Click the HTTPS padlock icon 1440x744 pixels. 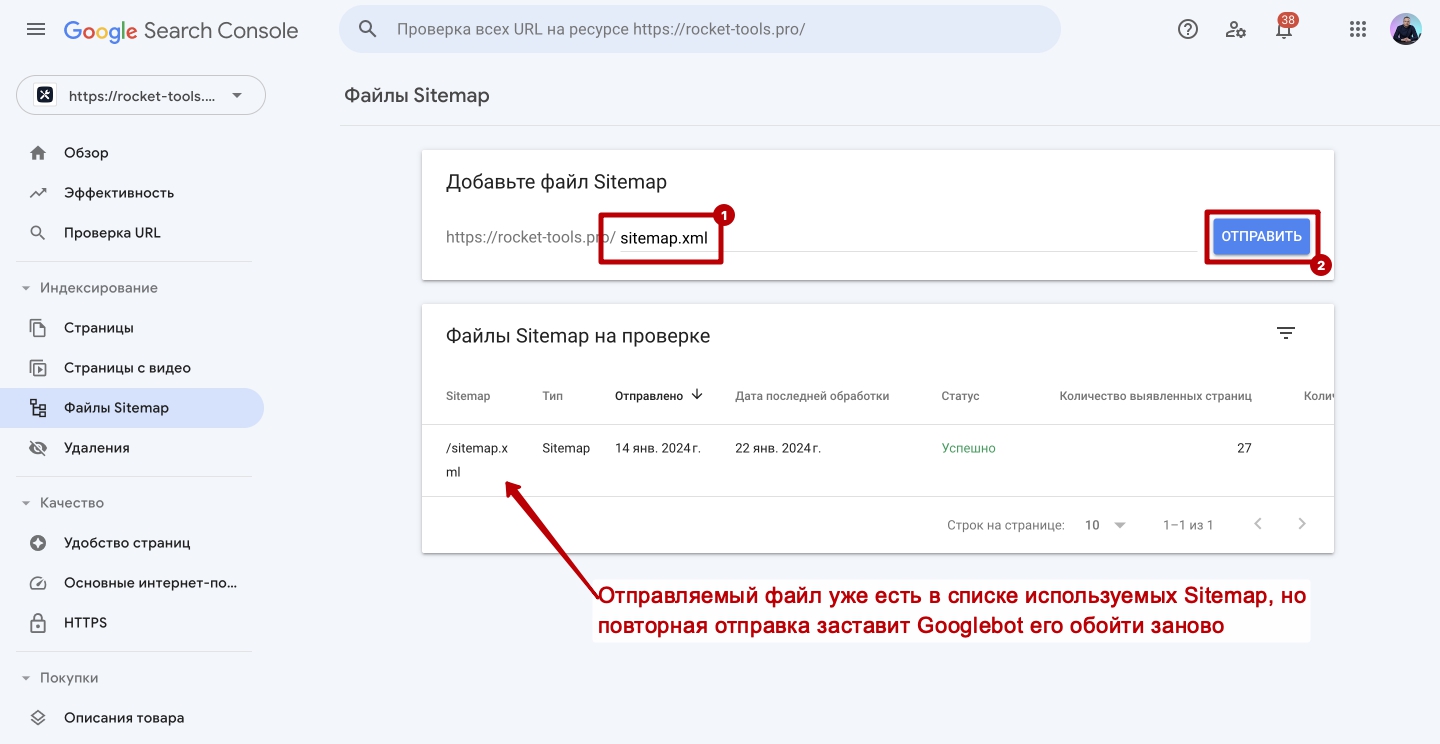point(38,623)
